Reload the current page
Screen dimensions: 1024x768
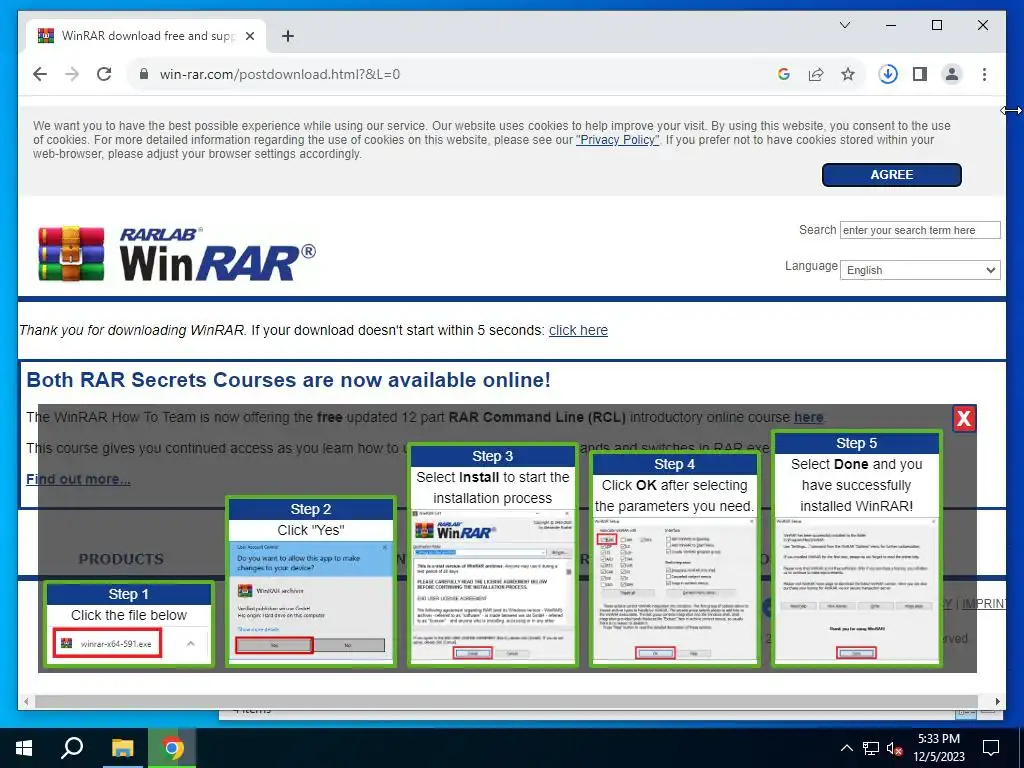(x=104, y=74)
